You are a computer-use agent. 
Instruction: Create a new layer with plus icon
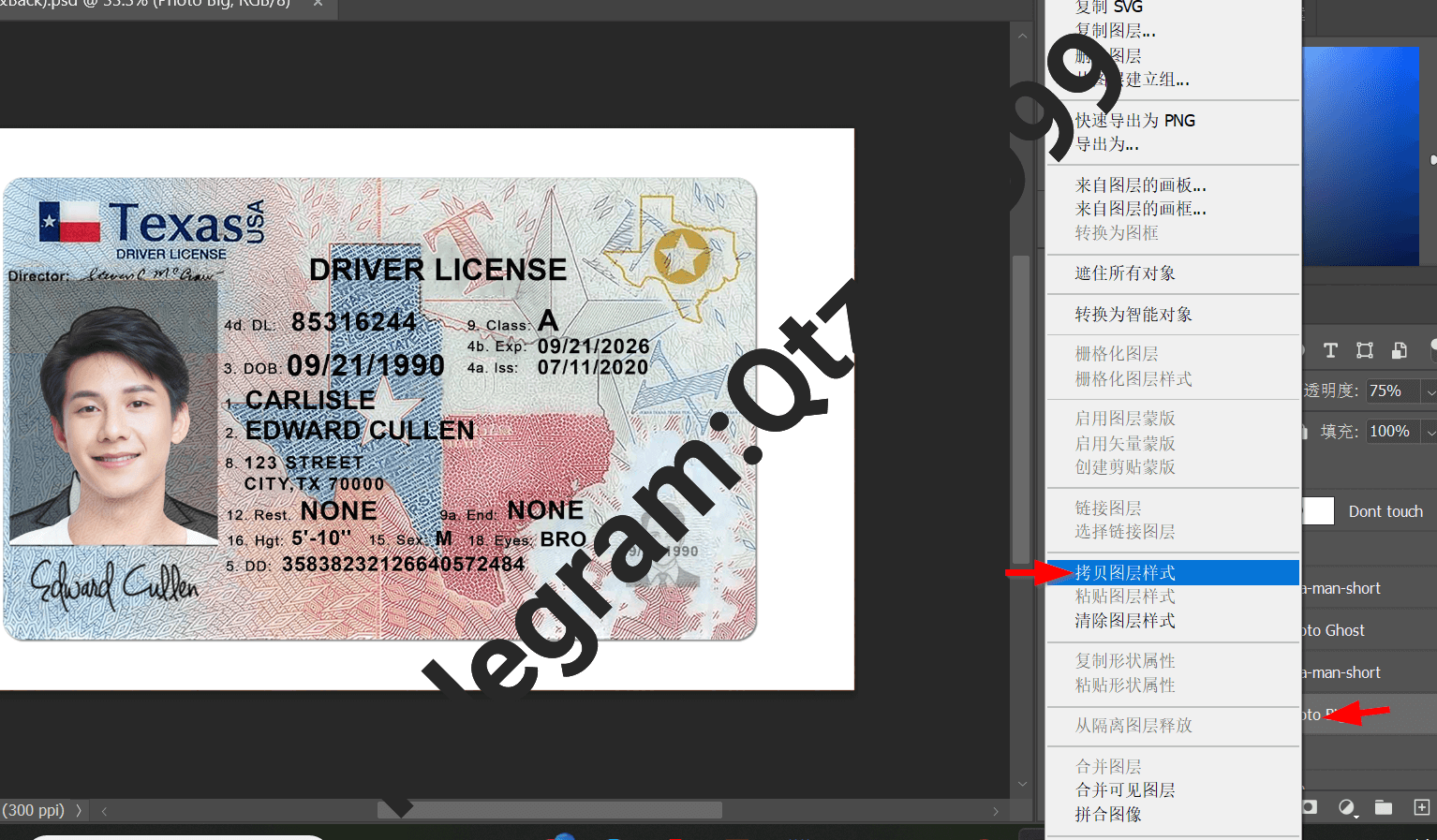pos(1421,807)
